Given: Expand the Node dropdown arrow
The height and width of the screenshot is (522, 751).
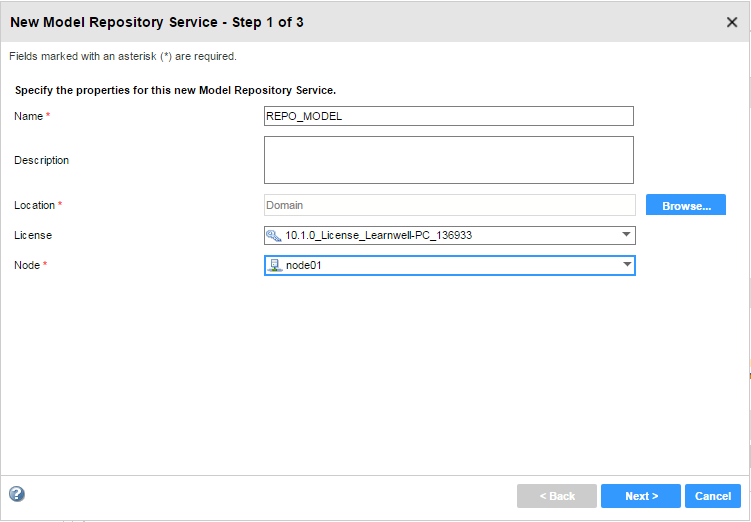Looking at the screenshot, I should coord(626,265).
